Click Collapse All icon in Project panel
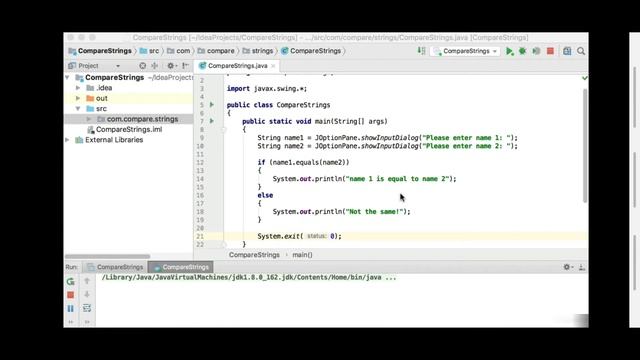640x360 pixels. tap(155, 65)
